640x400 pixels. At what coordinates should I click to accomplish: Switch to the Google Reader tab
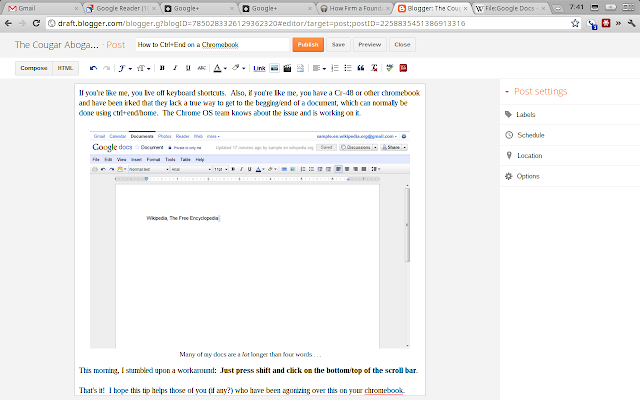121,8
